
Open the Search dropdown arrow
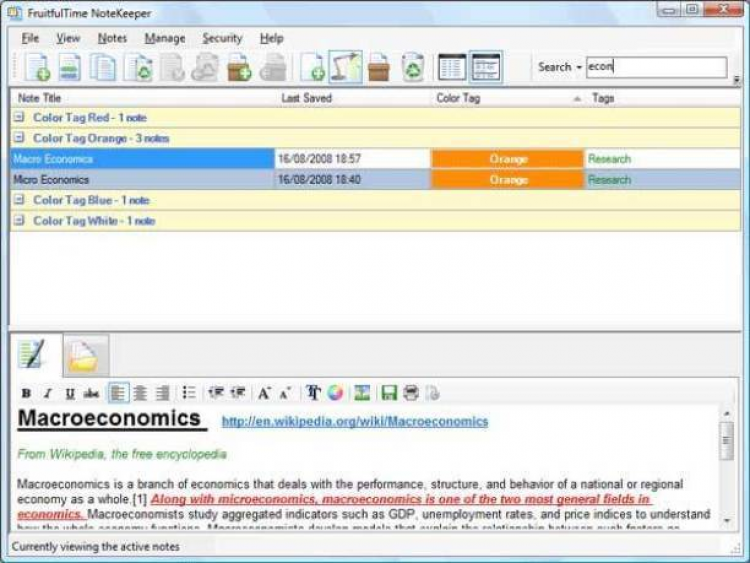click(x=579, y=67)
